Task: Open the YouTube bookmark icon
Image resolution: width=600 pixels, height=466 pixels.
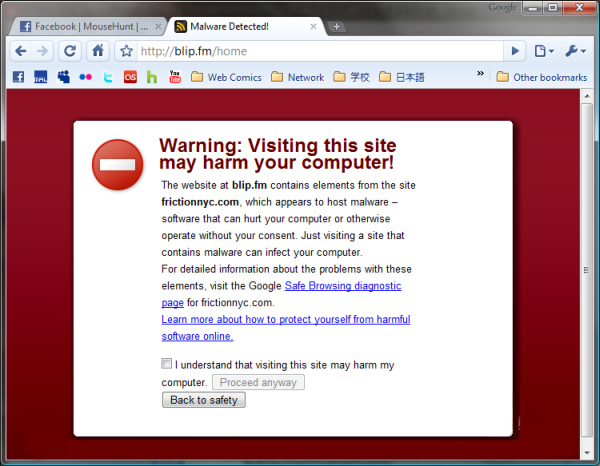Action: 175,77
